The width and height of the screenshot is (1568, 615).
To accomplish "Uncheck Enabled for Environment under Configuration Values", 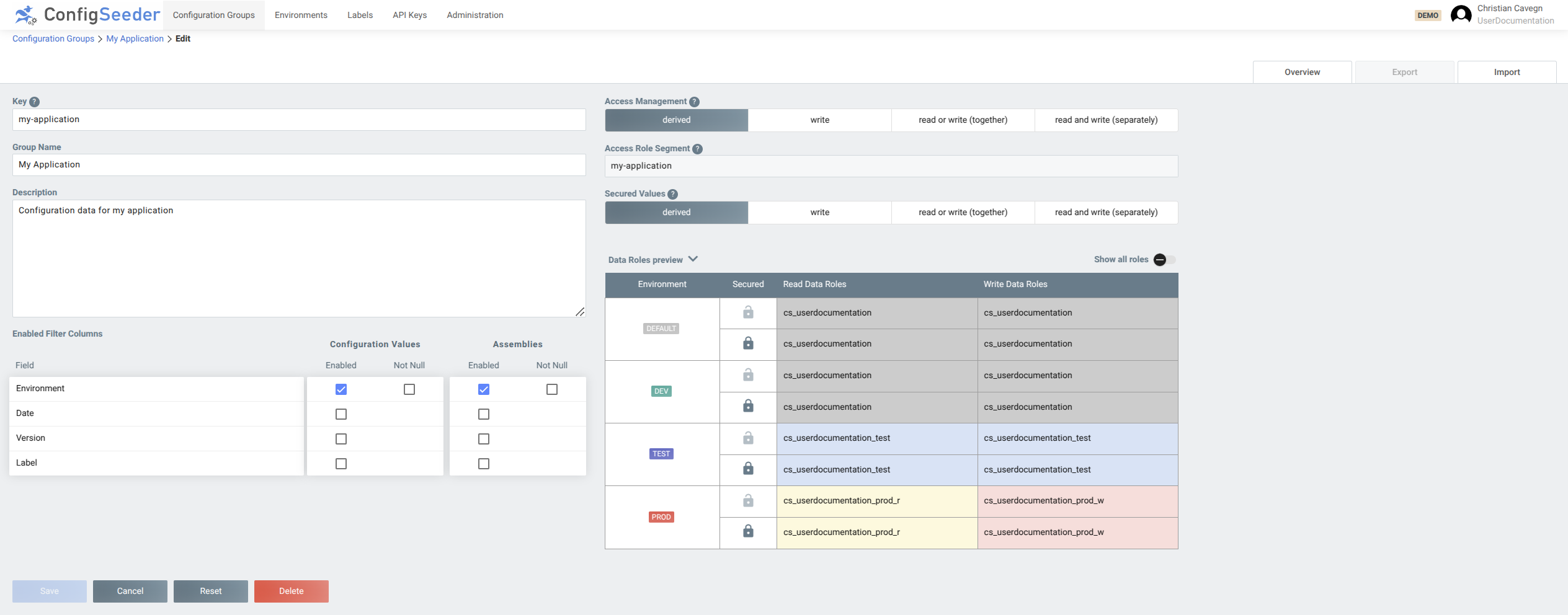I will (x=341, y=389).
